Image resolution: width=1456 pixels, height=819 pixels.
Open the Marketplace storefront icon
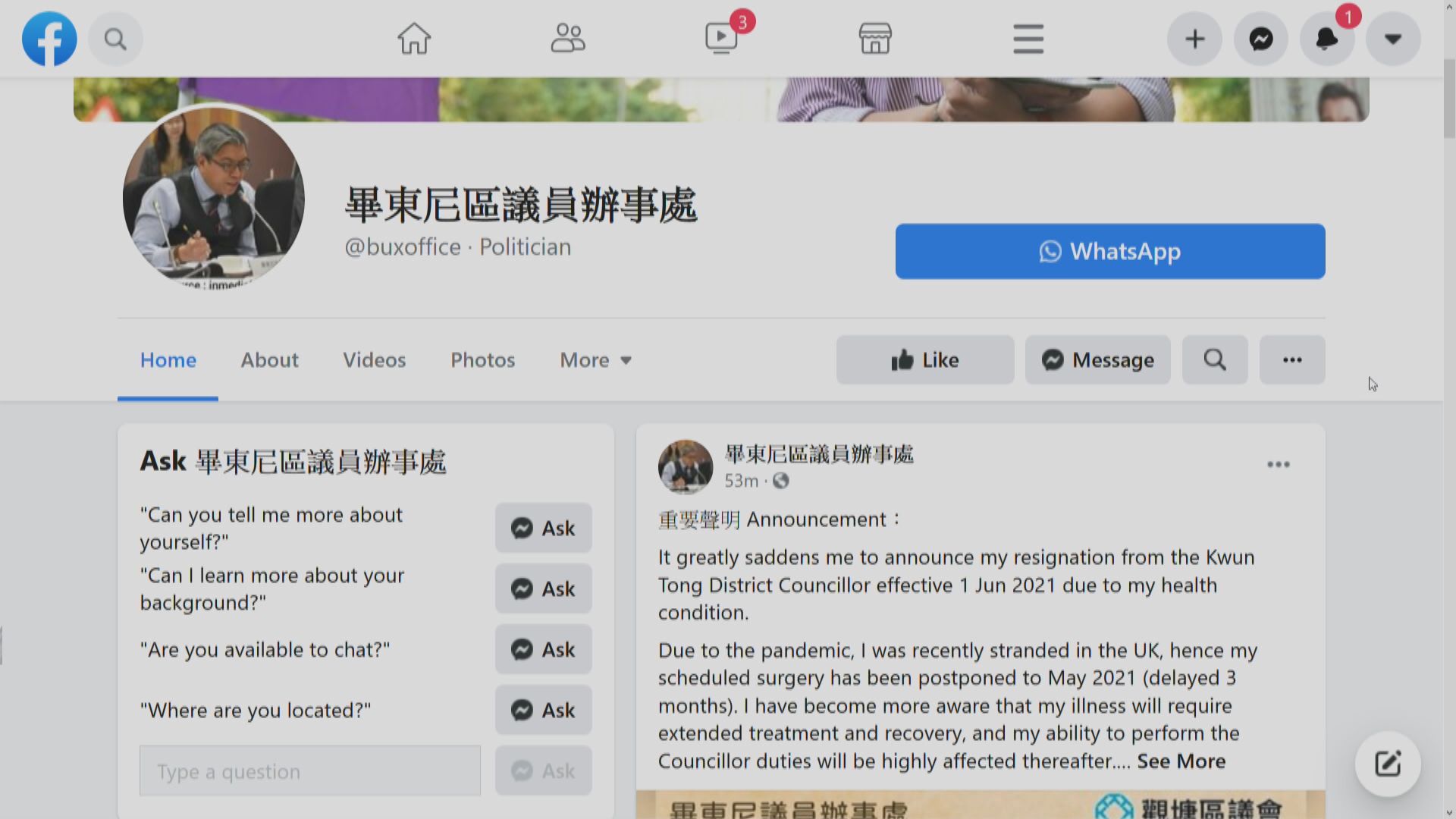point(874,39)
